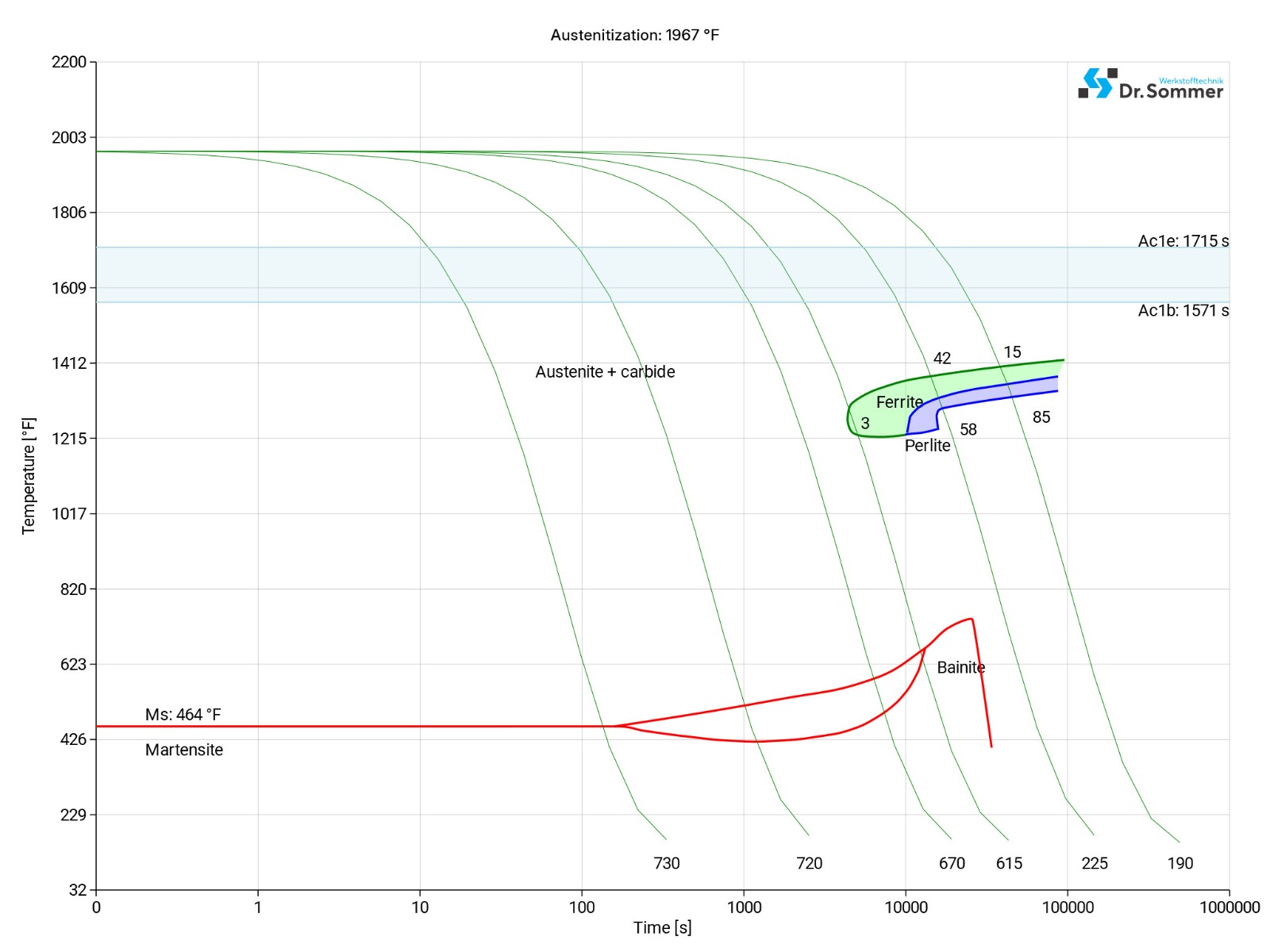
Task: Click the Perlite label below blue region
Action: coord(927,446)
